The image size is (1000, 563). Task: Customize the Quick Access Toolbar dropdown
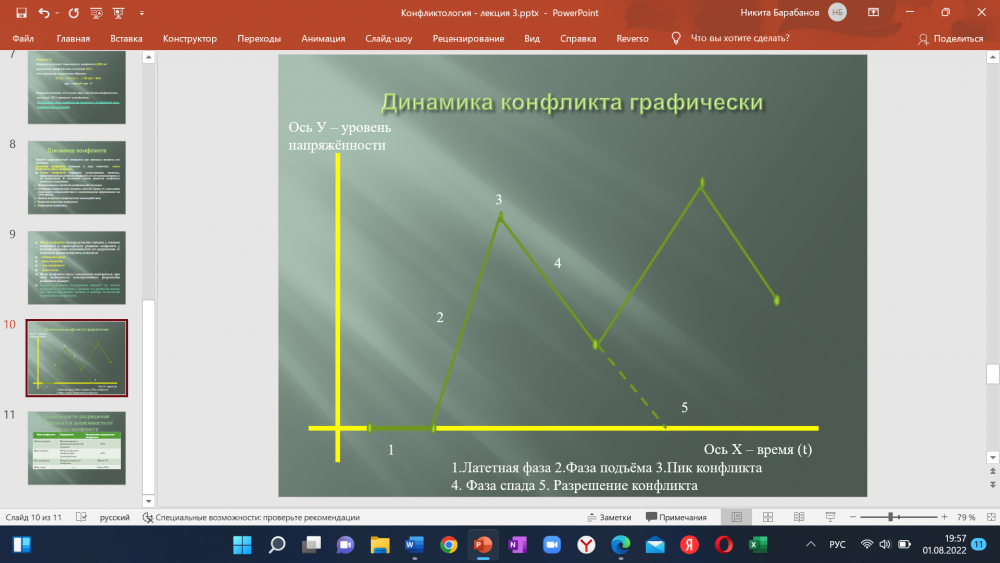[142, 13]
